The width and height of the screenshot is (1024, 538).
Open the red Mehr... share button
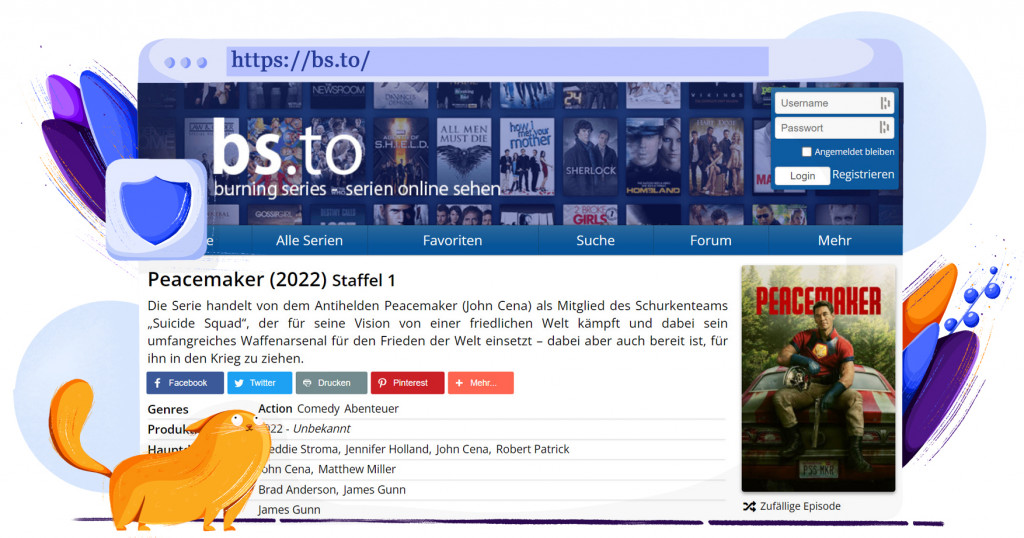pos(481,383)
